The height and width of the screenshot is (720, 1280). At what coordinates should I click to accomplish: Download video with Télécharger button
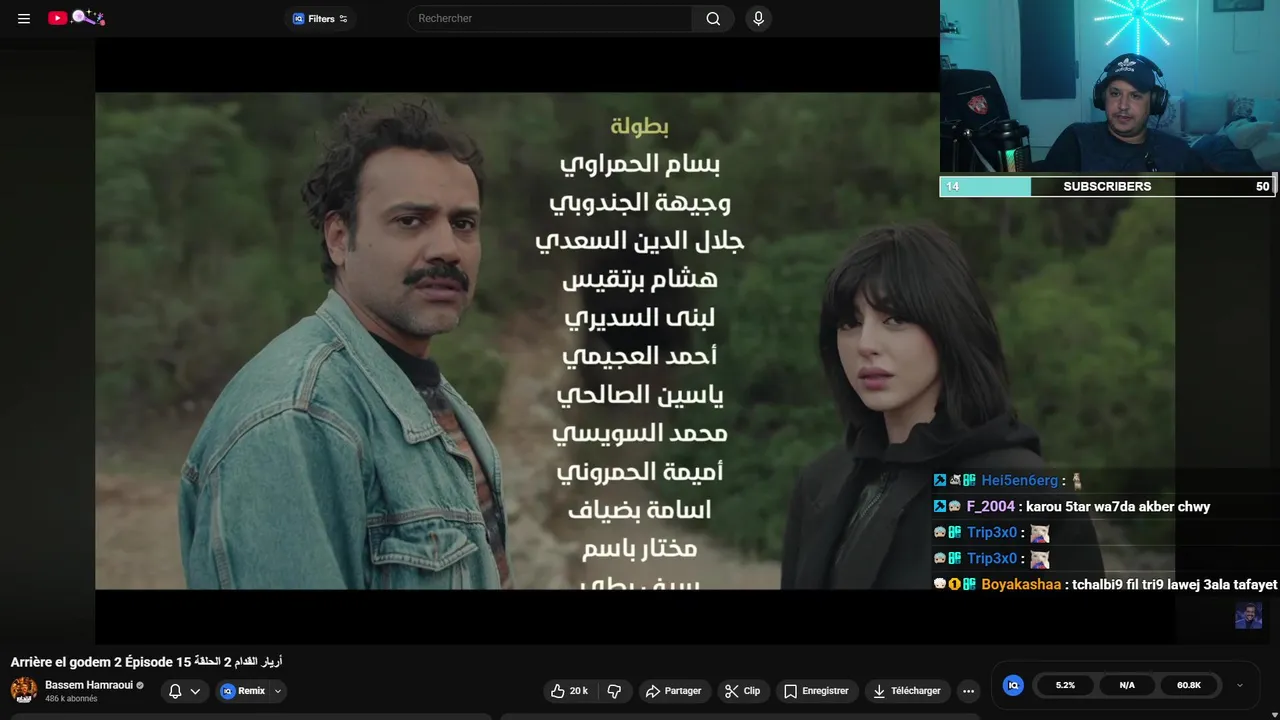pyautogui.click(x=907, y=691)
